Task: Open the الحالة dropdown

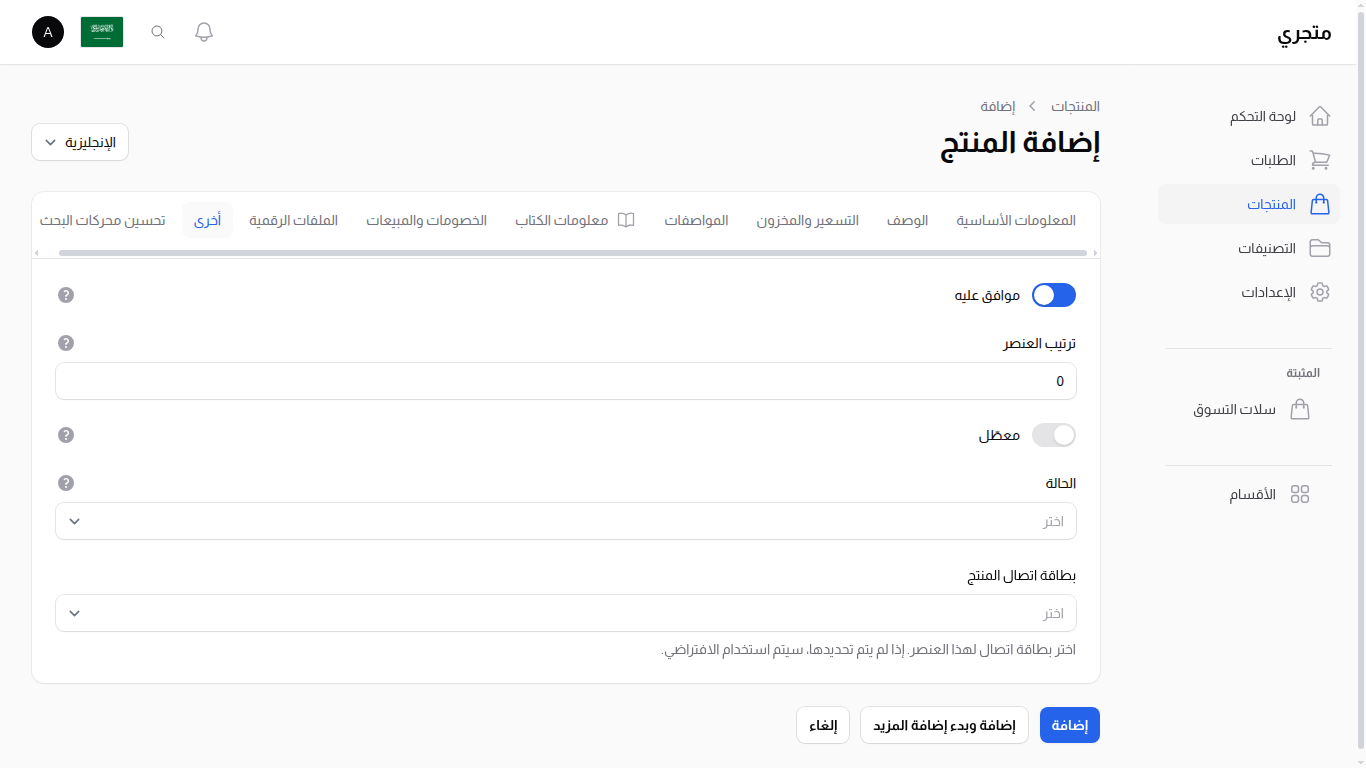Action: [565, 521]
